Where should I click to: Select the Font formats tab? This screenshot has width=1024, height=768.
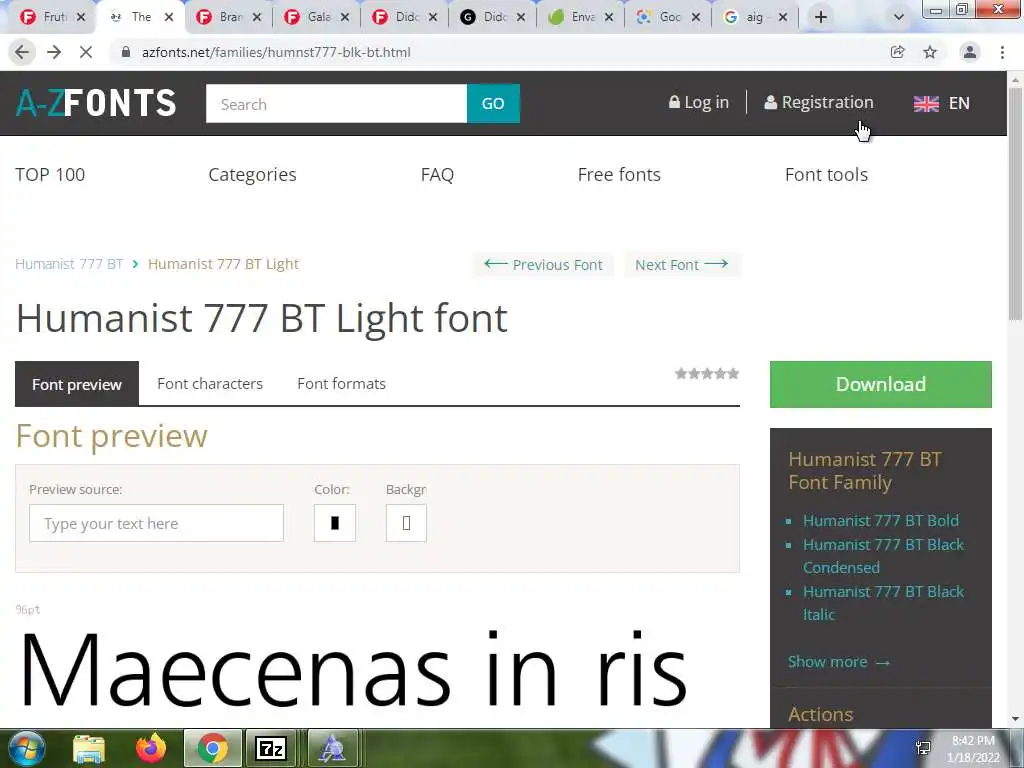[x=342, y=383]
